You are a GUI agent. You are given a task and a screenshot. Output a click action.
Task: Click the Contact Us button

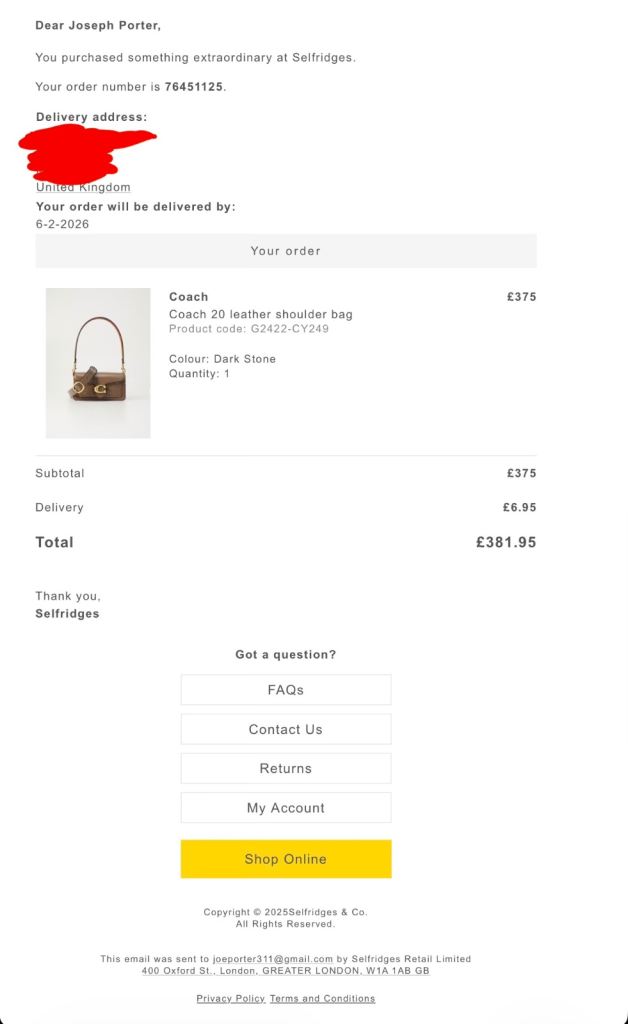click(285, 729)
